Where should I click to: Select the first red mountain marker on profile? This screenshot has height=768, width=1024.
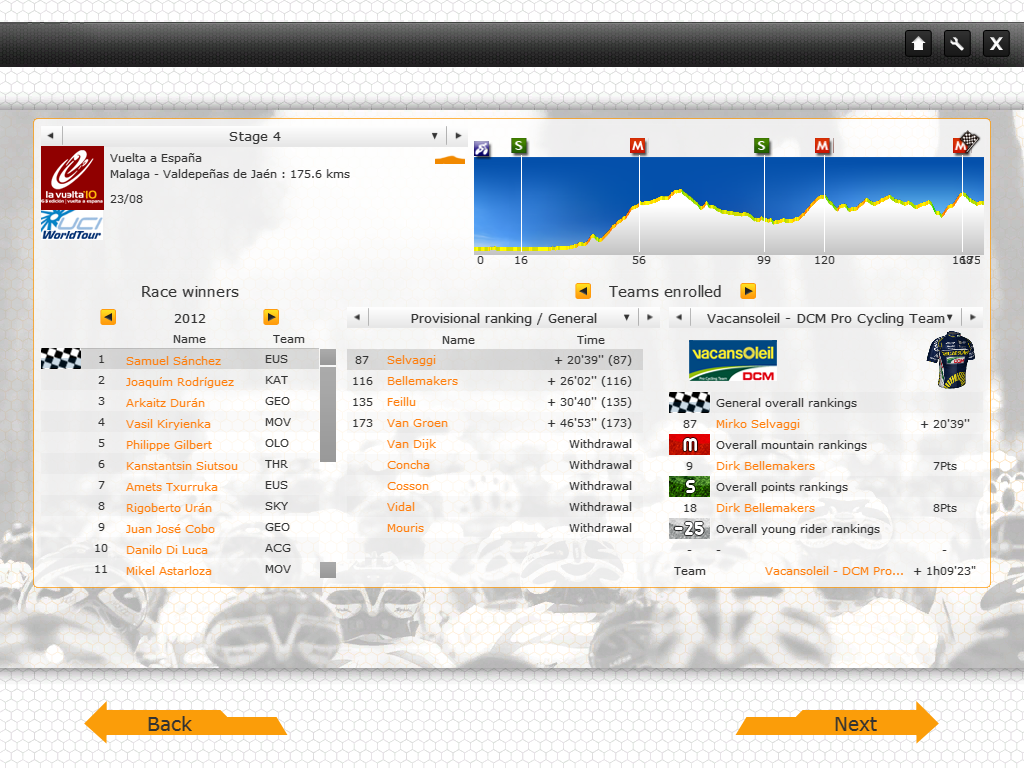(638, 146)
